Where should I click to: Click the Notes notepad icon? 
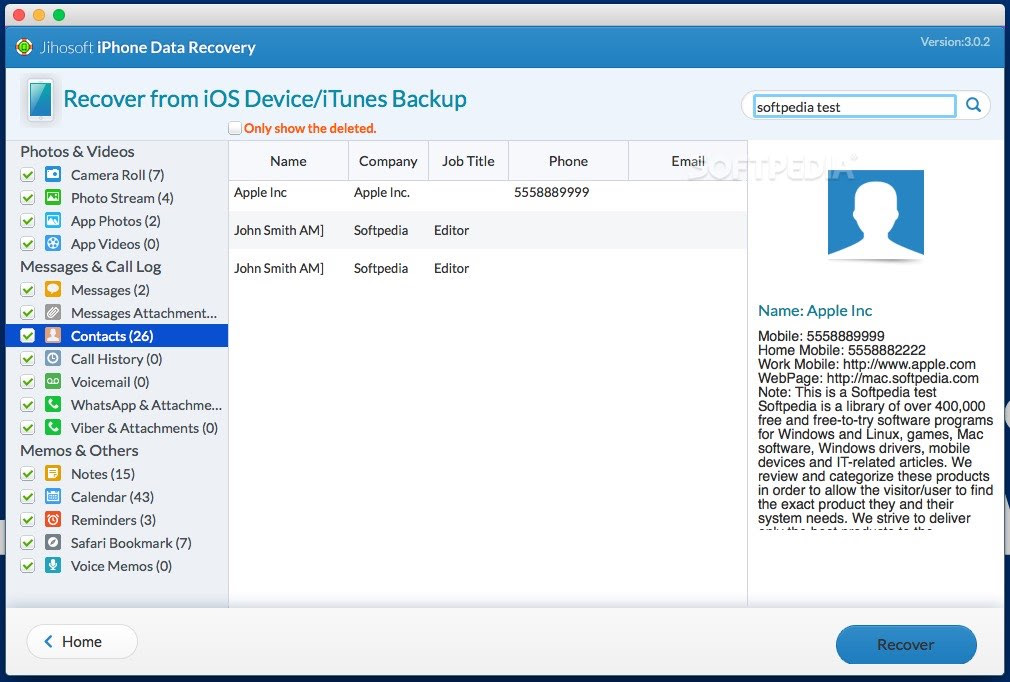coord(53,474)
